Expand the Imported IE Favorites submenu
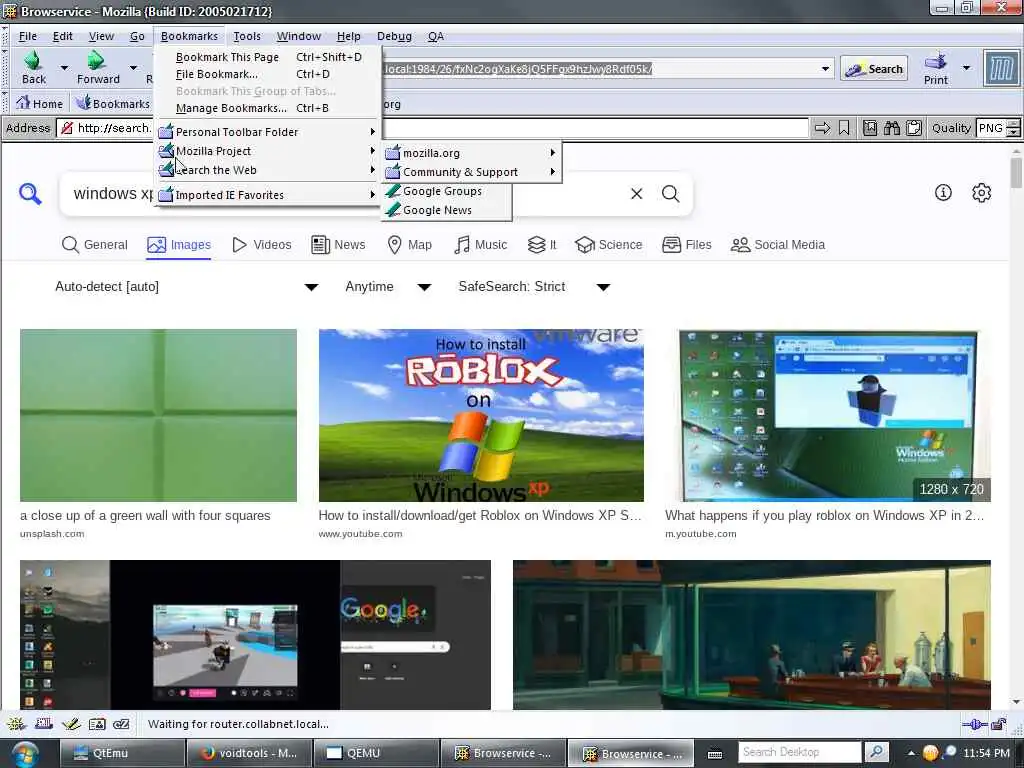The width and height of the screenshot is (1024, 768). [268, 195]
